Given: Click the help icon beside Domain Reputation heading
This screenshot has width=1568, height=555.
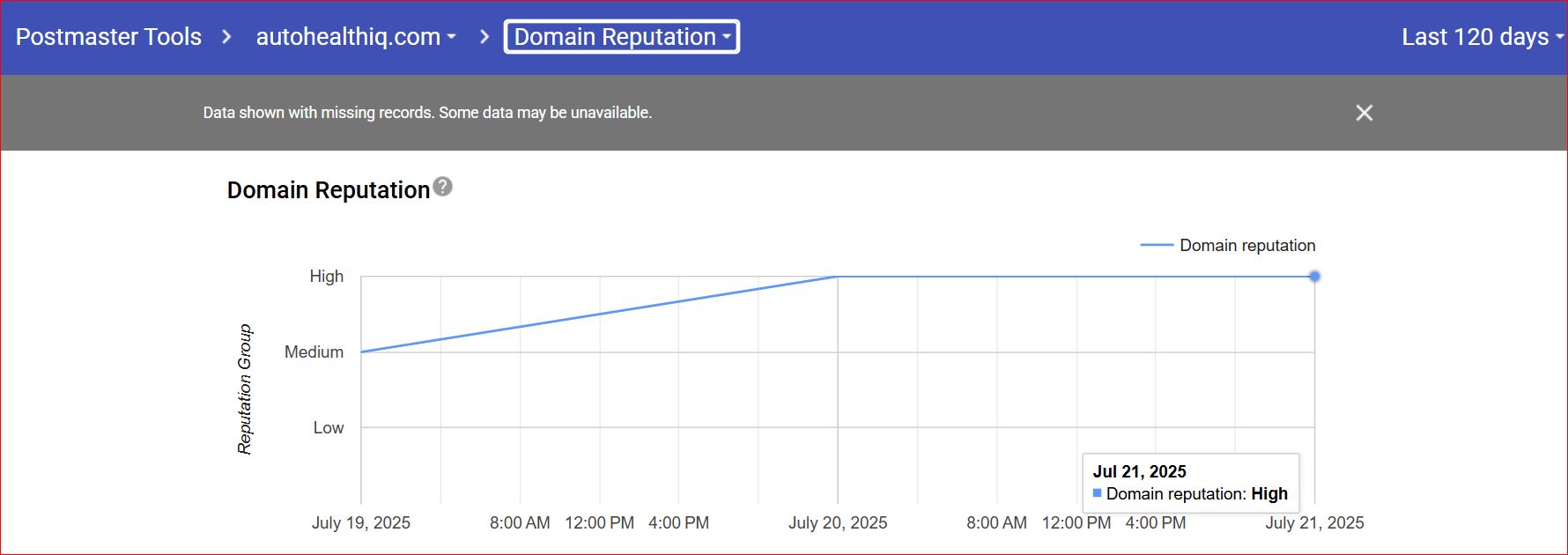Looking at the screenshot, I should [x=443, y=187].
